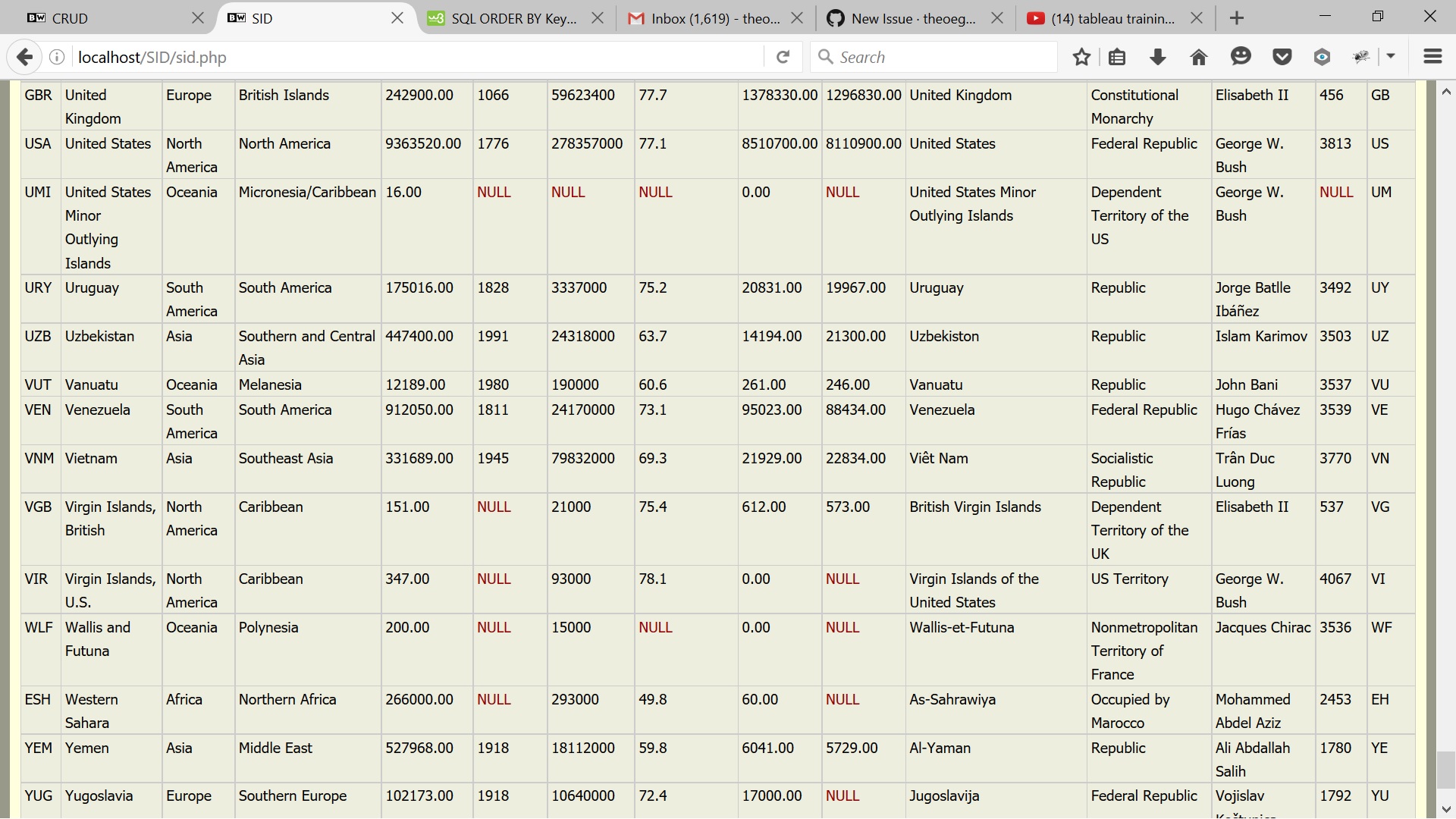View site information icon
The height and width of the screenshot is (819, 1456).
[57, 57]
